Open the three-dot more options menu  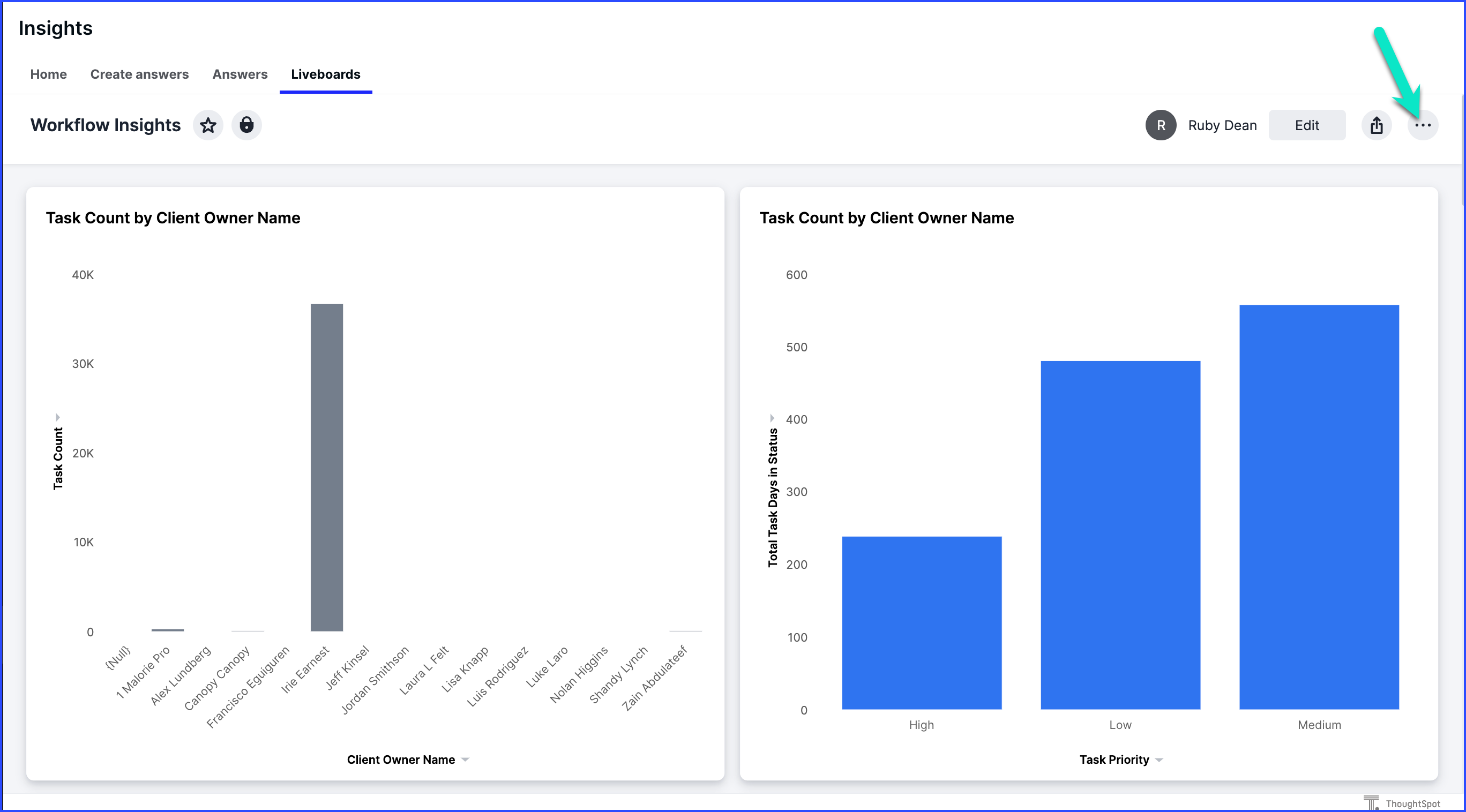(x=1422, y=125)
